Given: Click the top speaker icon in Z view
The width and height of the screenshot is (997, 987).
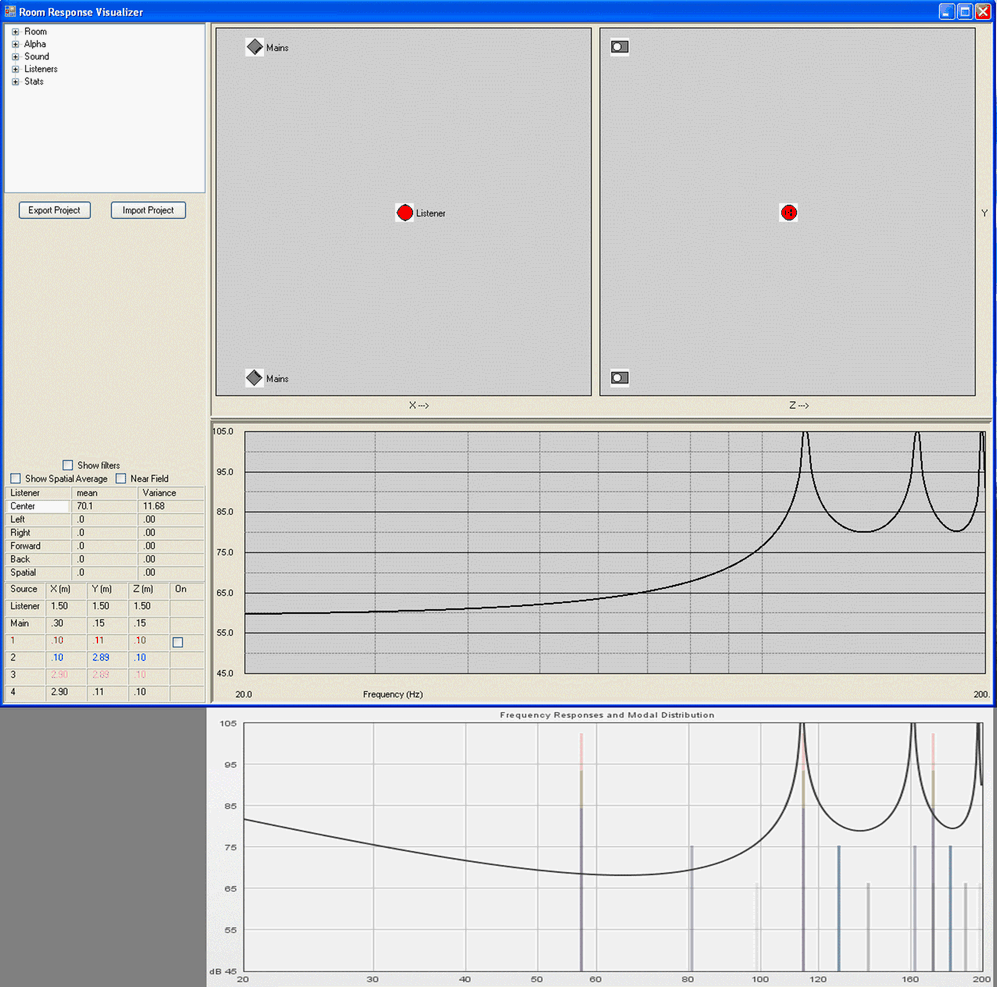Looking at the screenshot, I should tap(620, 46).
